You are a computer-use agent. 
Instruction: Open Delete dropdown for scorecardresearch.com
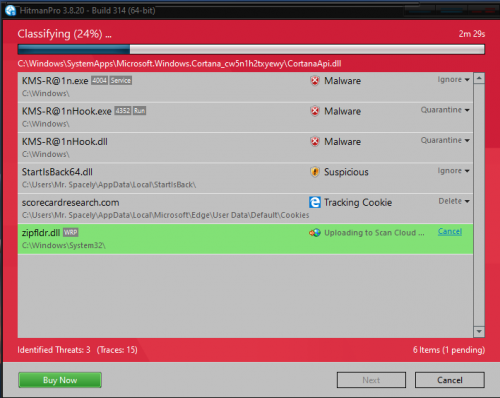coord(454,201)
